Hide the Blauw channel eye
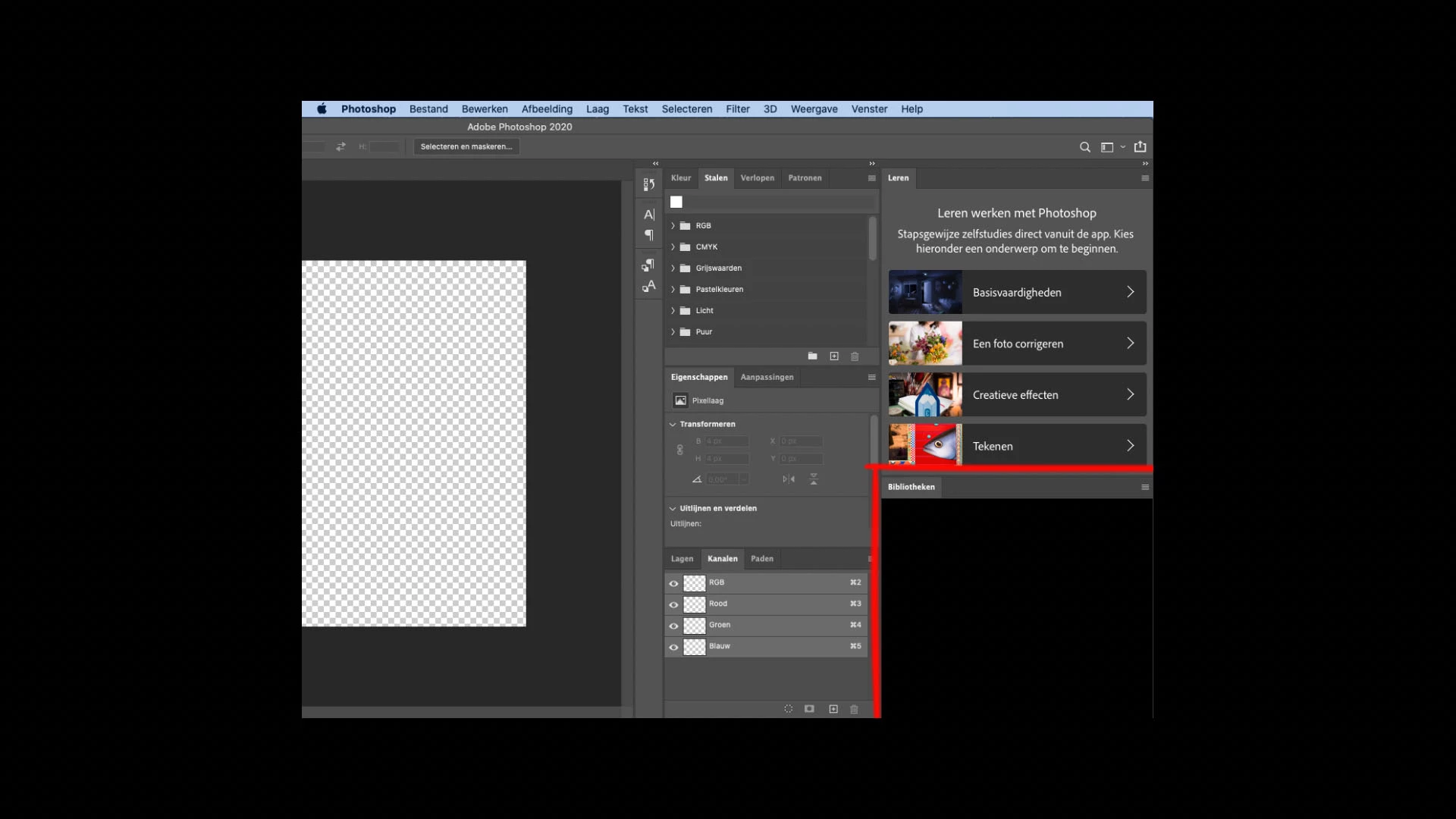 click(673, 647)
